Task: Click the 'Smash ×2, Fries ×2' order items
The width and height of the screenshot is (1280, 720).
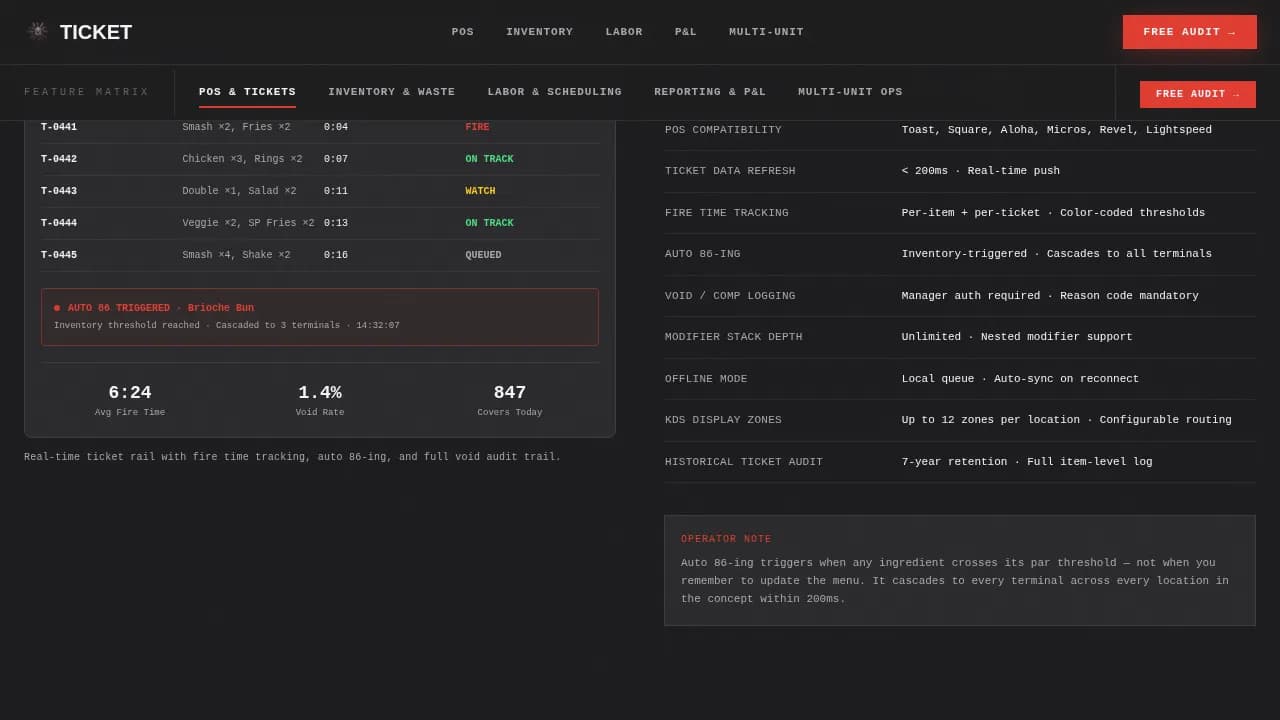Action: pos(236,127)
